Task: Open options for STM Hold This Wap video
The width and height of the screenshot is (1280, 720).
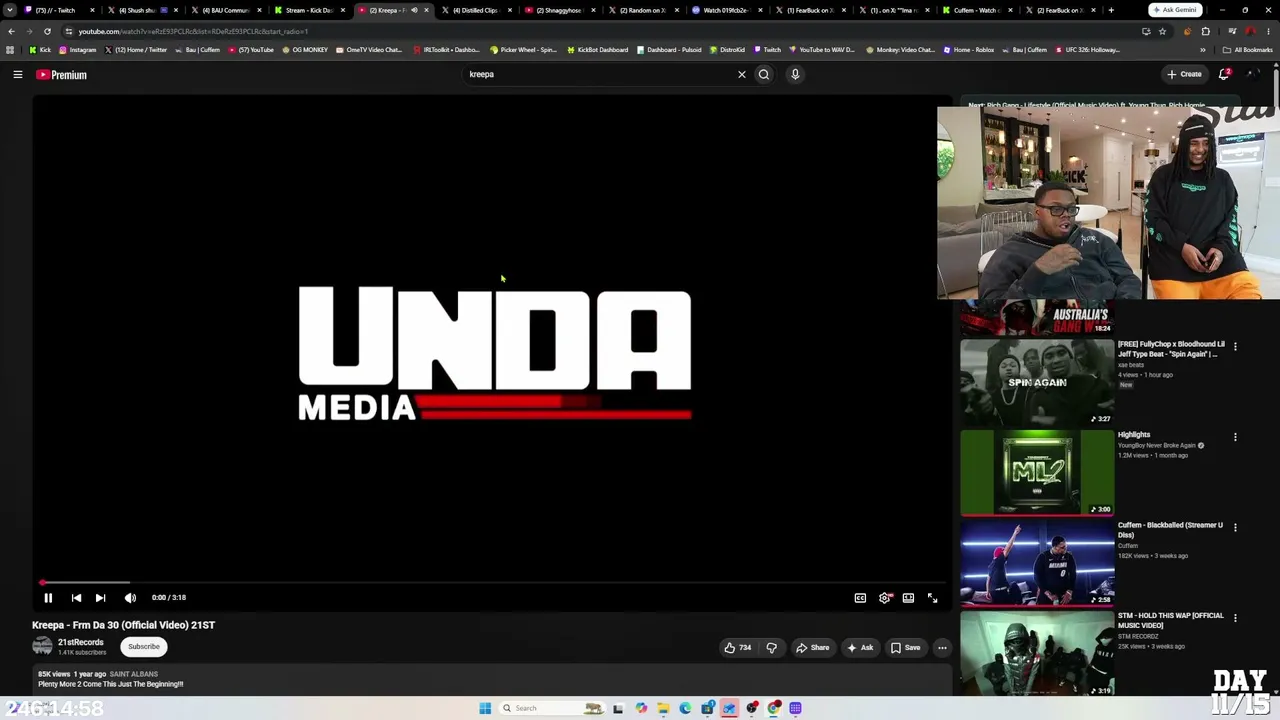Action: coord(1235,618)
